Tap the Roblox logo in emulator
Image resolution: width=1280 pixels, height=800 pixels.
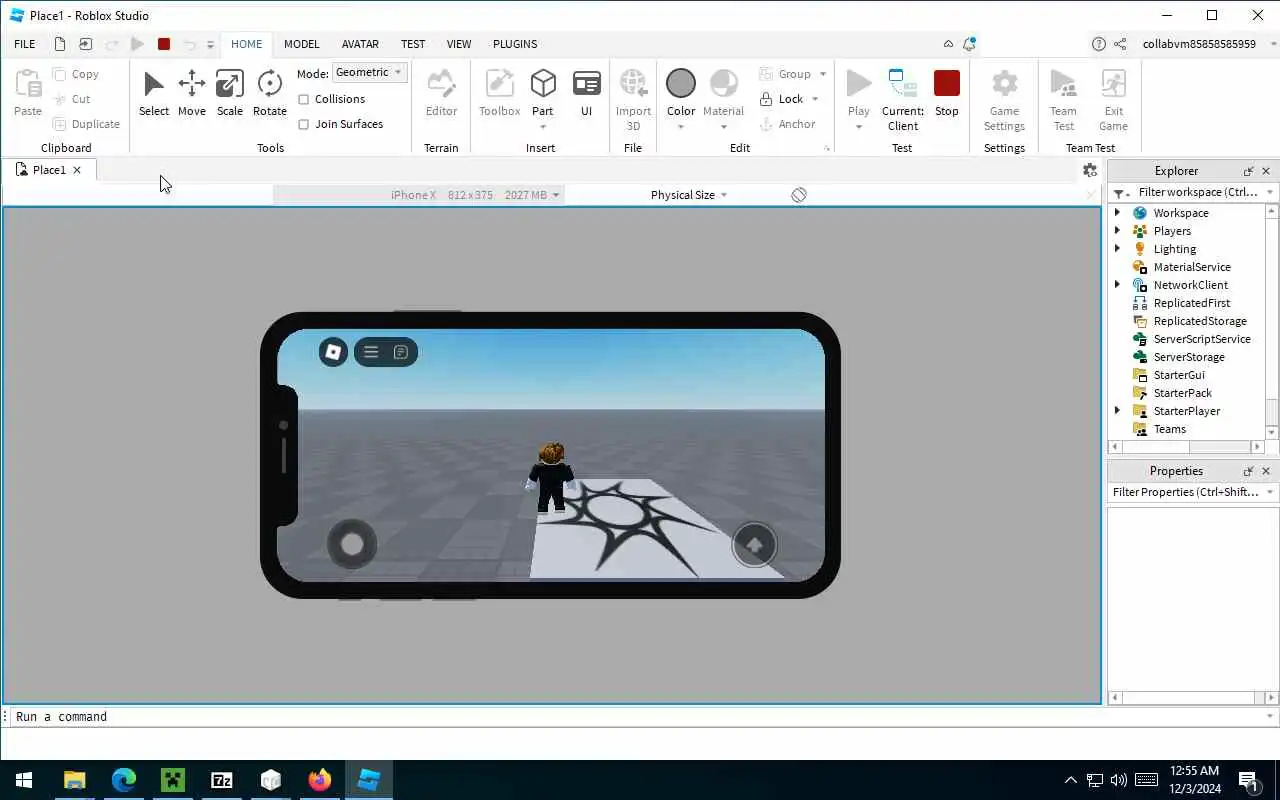pyautogui.click(x=333, y=352)
